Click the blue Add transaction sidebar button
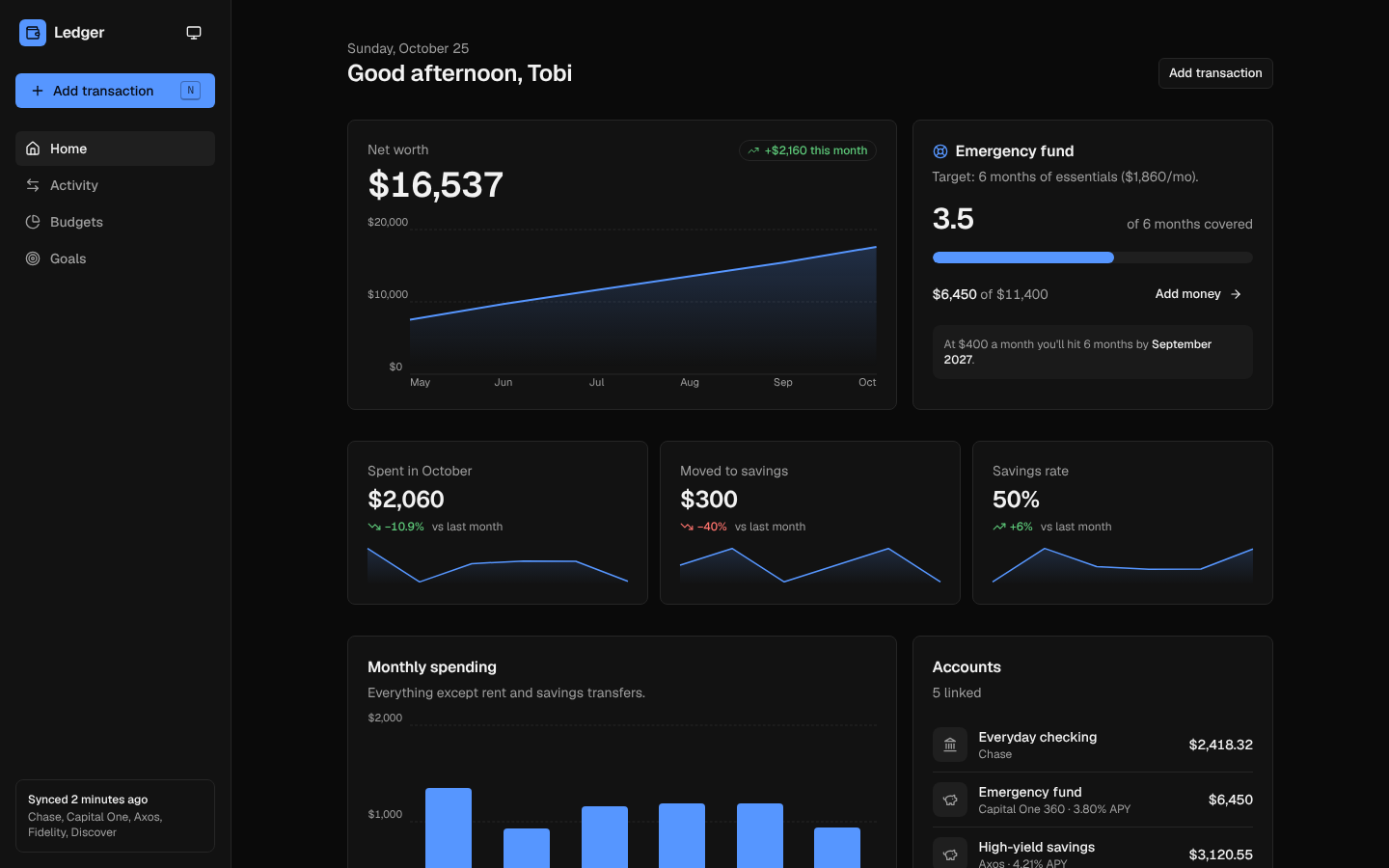This screenshot has width=1389, height=868. click(x=115, y=91)
